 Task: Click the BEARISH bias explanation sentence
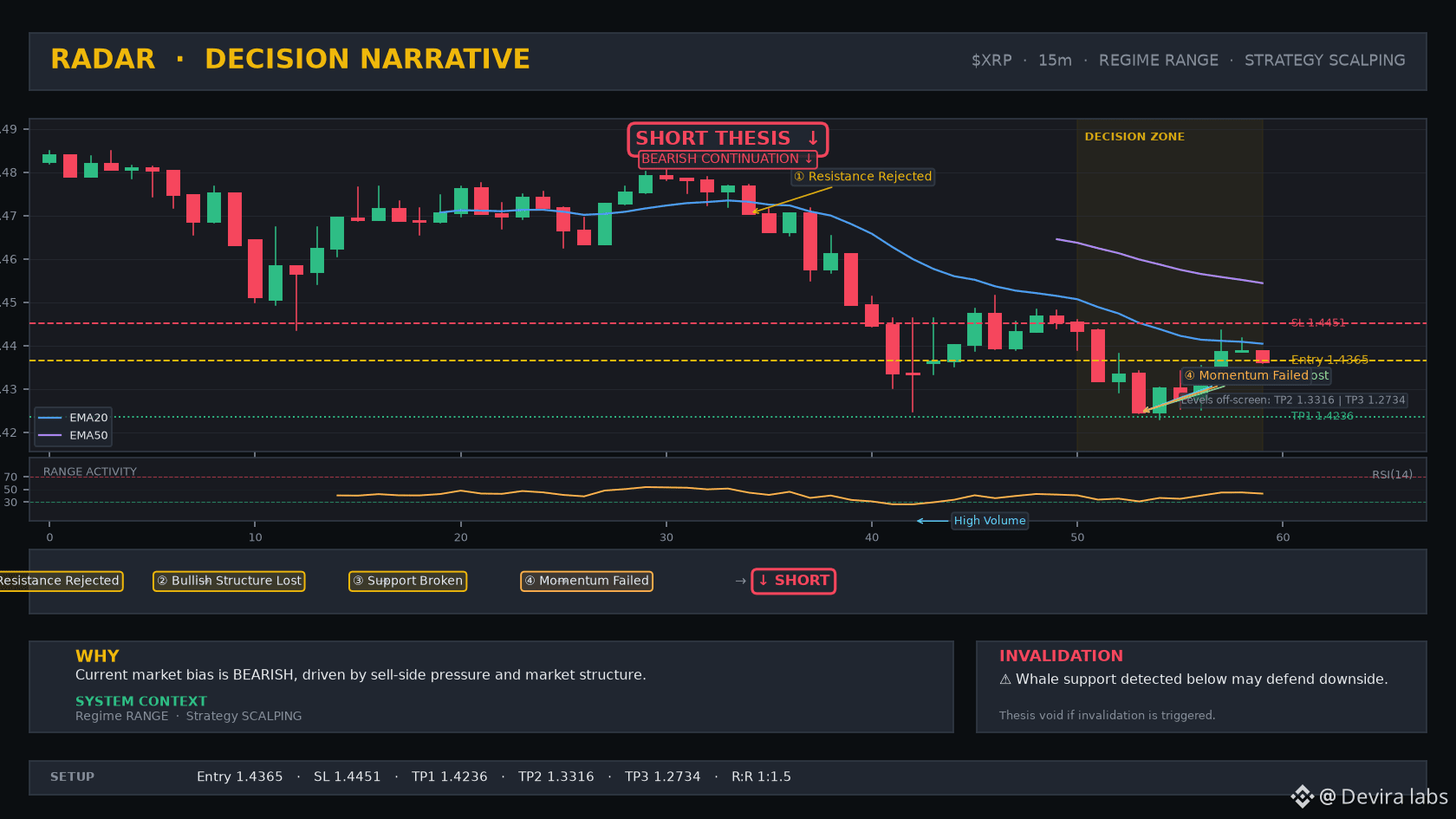coord(361,675)
